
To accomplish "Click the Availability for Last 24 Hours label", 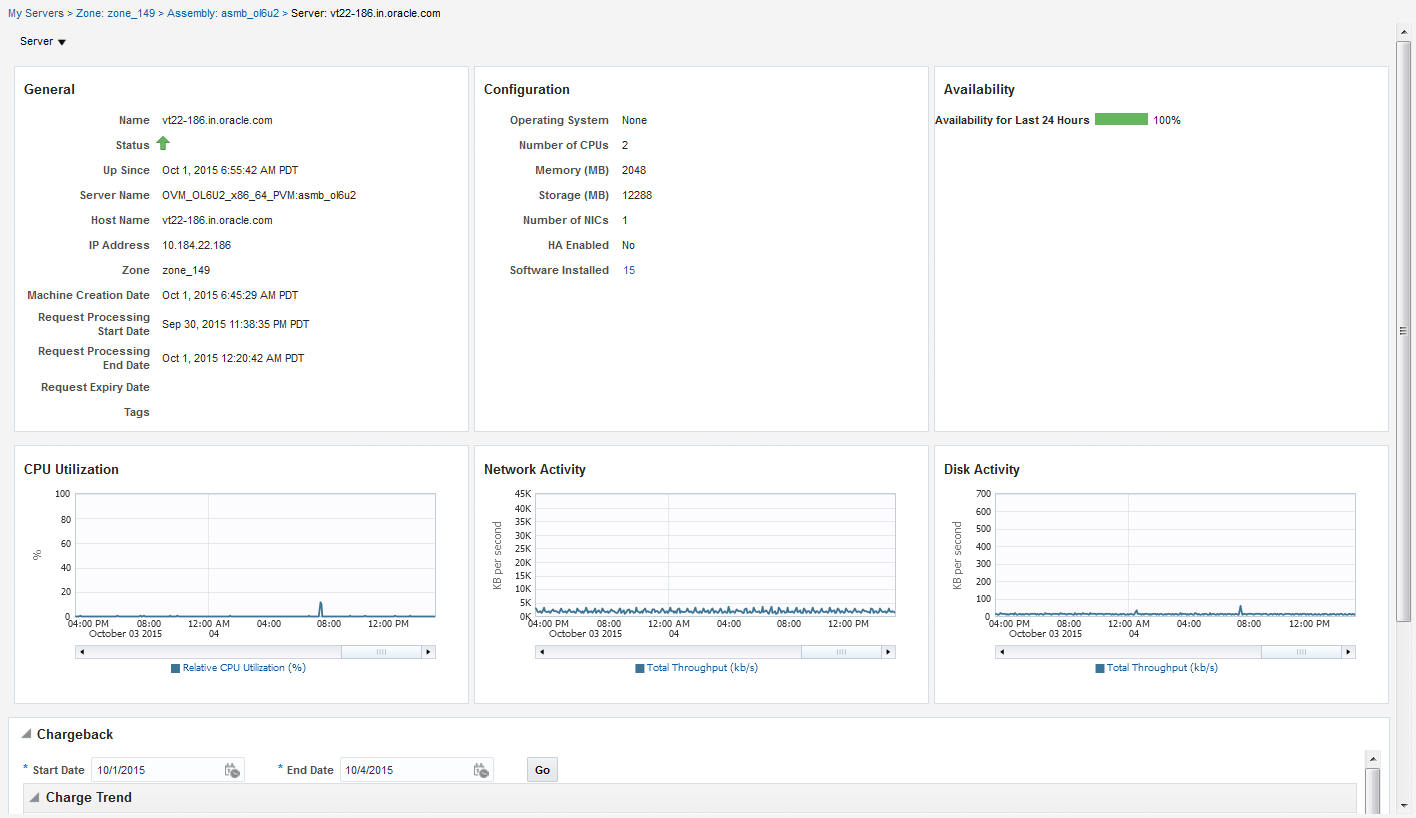I will pyautogui.click(x=1012, y=120).
